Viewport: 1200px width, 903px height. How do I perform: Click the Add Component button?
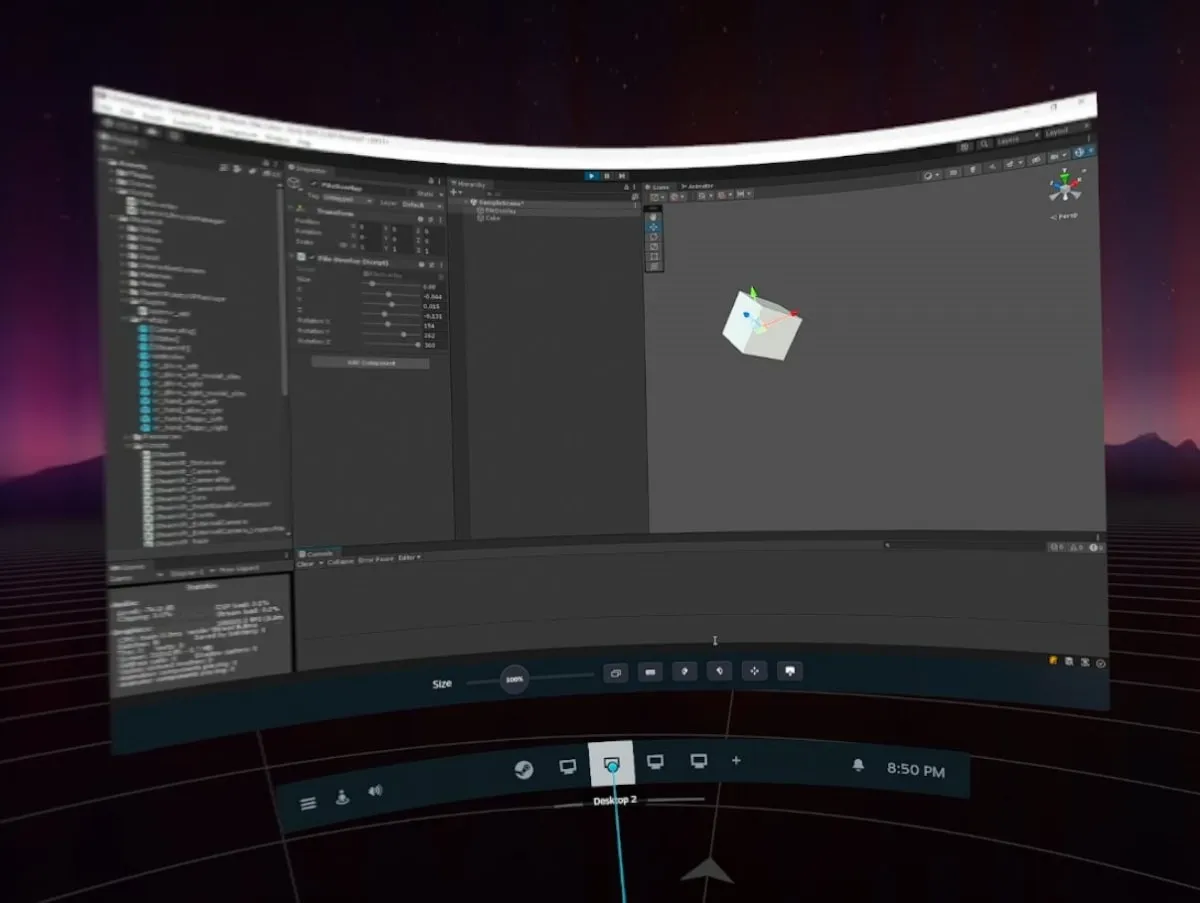click(370, 363)
